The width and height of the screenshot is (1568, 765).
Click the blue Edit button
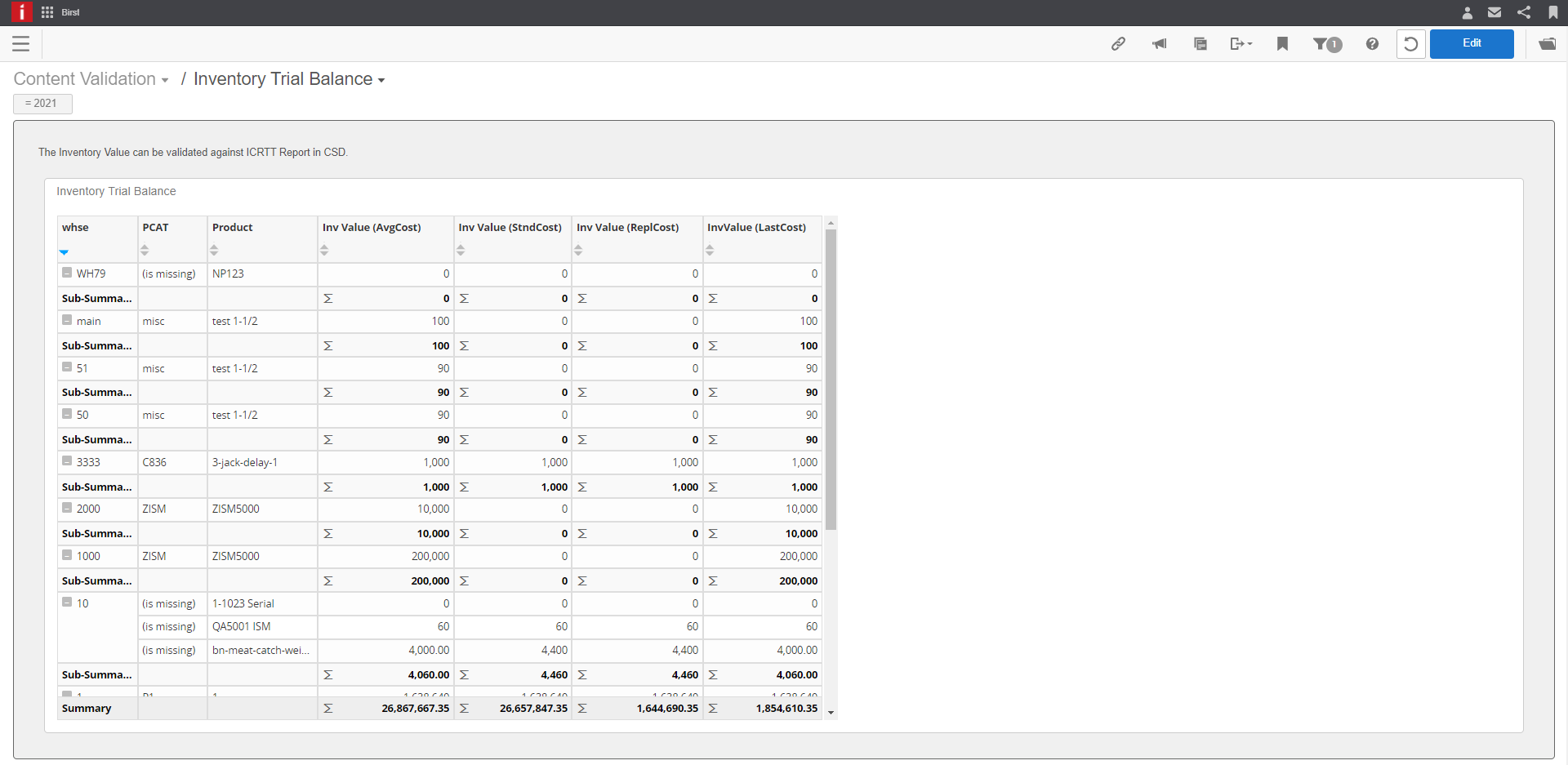point(1472,43)
